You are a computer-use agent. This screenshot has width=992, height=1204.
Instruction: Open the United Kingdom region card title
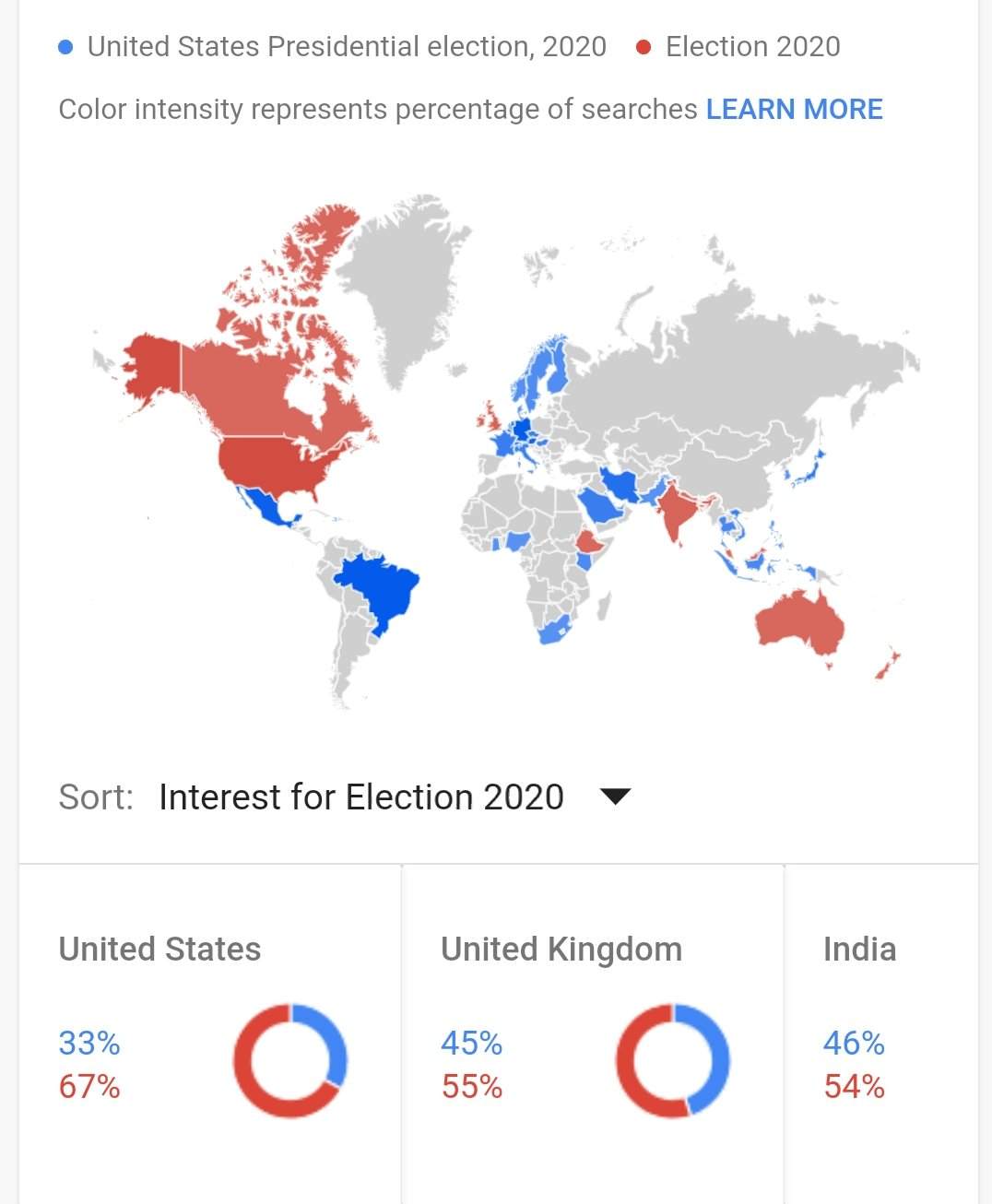561,949
